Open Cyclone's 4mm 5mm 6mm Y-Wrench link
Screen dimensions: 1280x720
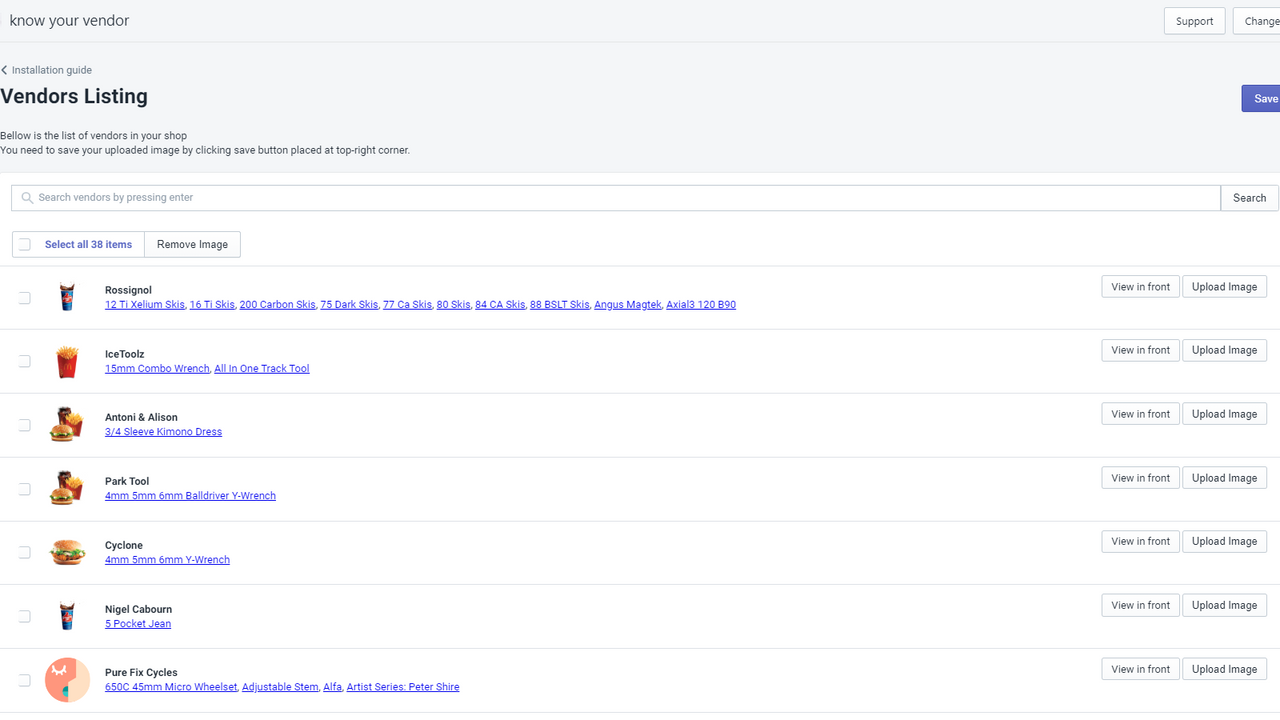[167, 560]
